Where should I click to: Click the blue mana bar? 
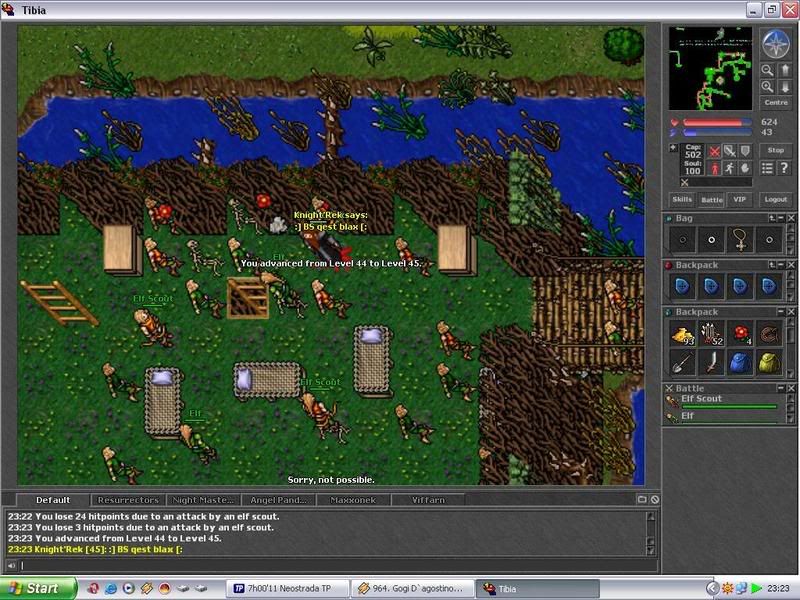(x=717, y=133)
